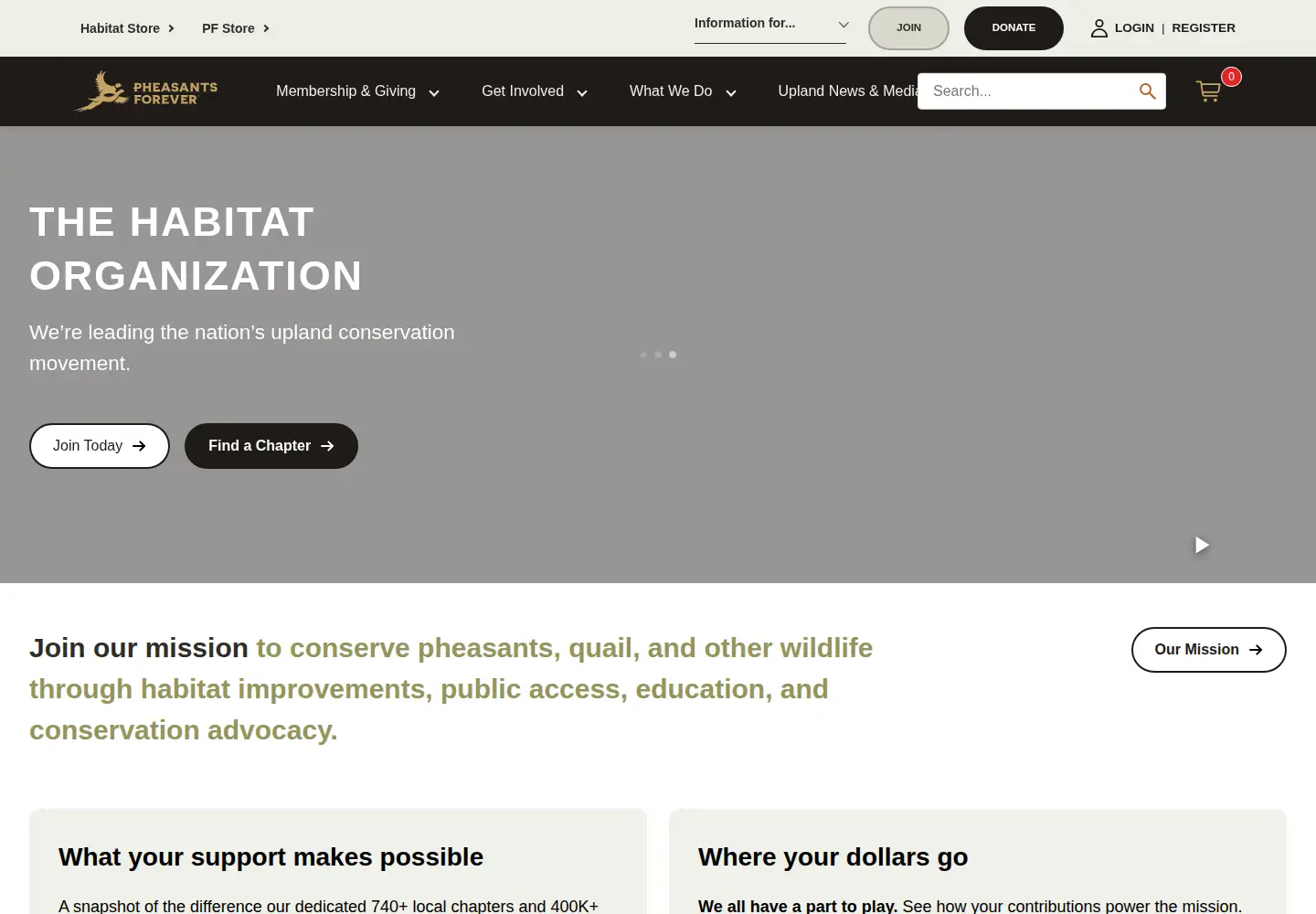Click the DONATE button
The height and width of the screenshot is (914, 1316).
[x=1014, y=27]
